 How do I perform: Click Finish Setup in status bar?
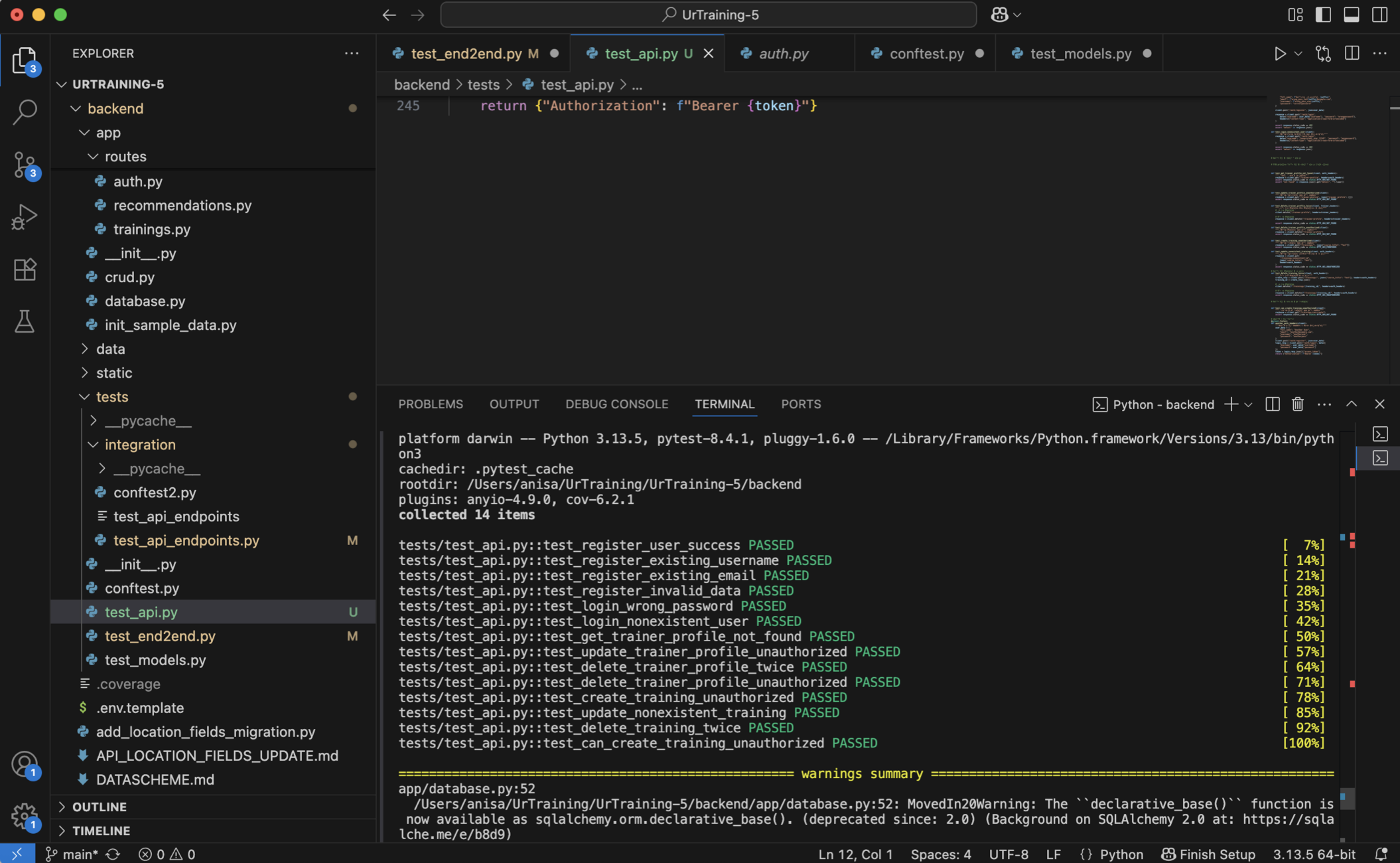(x=1208, y=854)
